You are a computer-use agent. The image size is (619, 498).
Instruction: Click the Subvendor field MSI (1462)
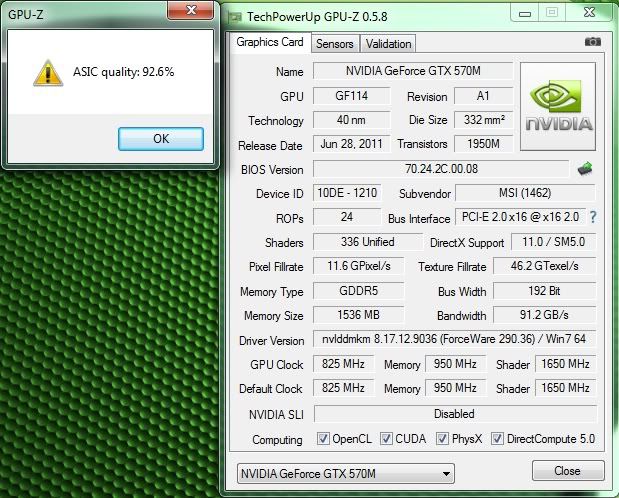tap(525, 193)
